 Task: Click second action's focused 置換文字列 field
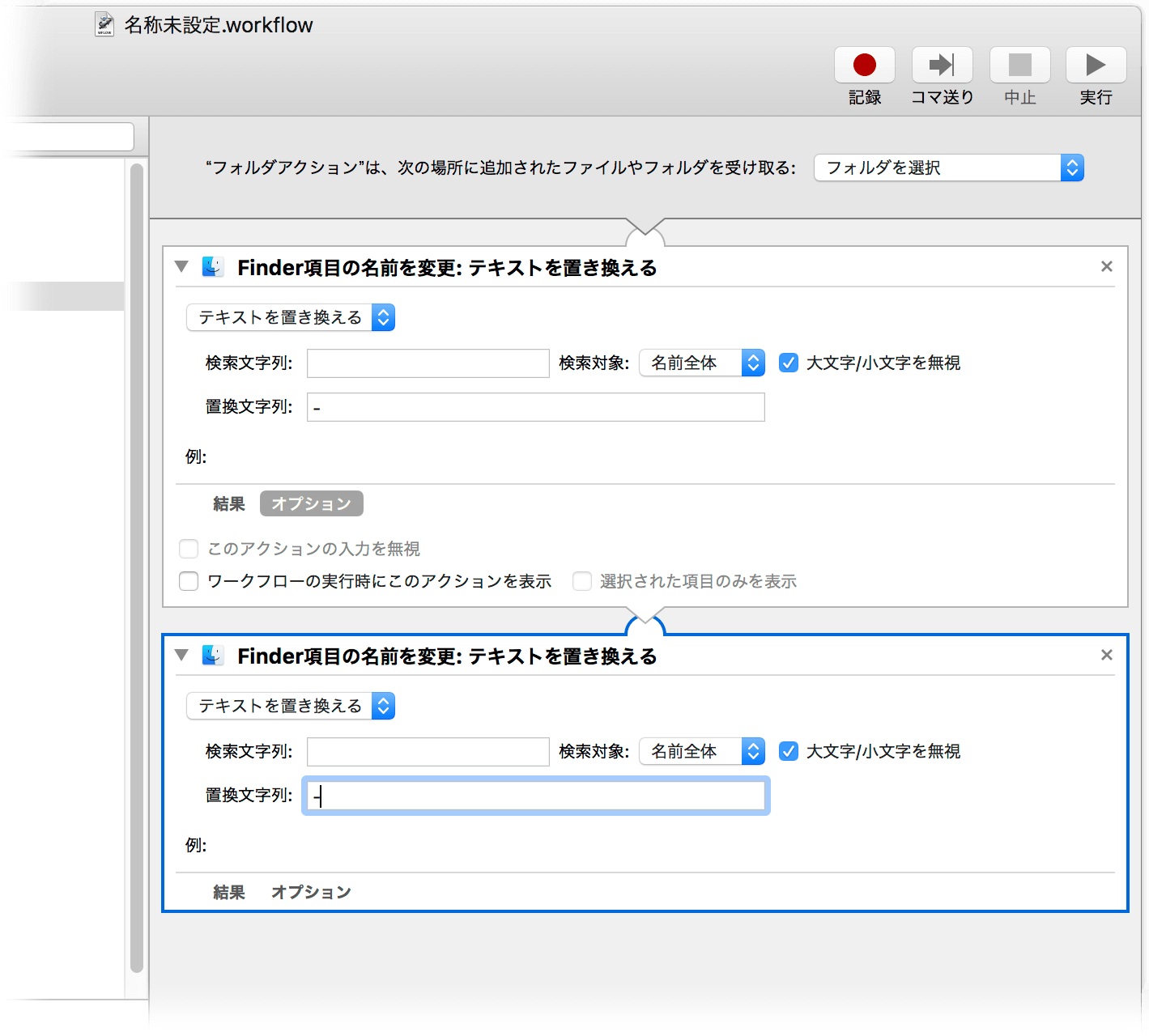tap(536, 796)
